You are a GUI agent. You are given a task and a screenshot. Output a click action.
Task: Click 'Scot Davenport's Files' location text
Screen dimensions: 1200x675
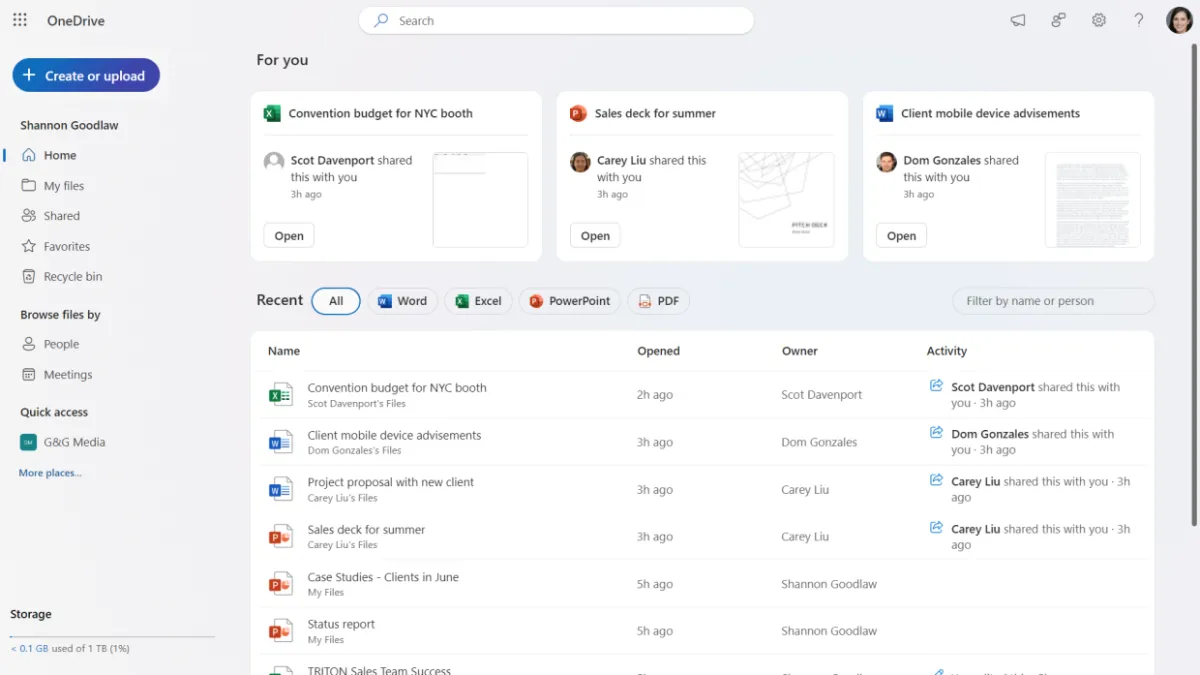pyautogui.click(x=357, y=404)
